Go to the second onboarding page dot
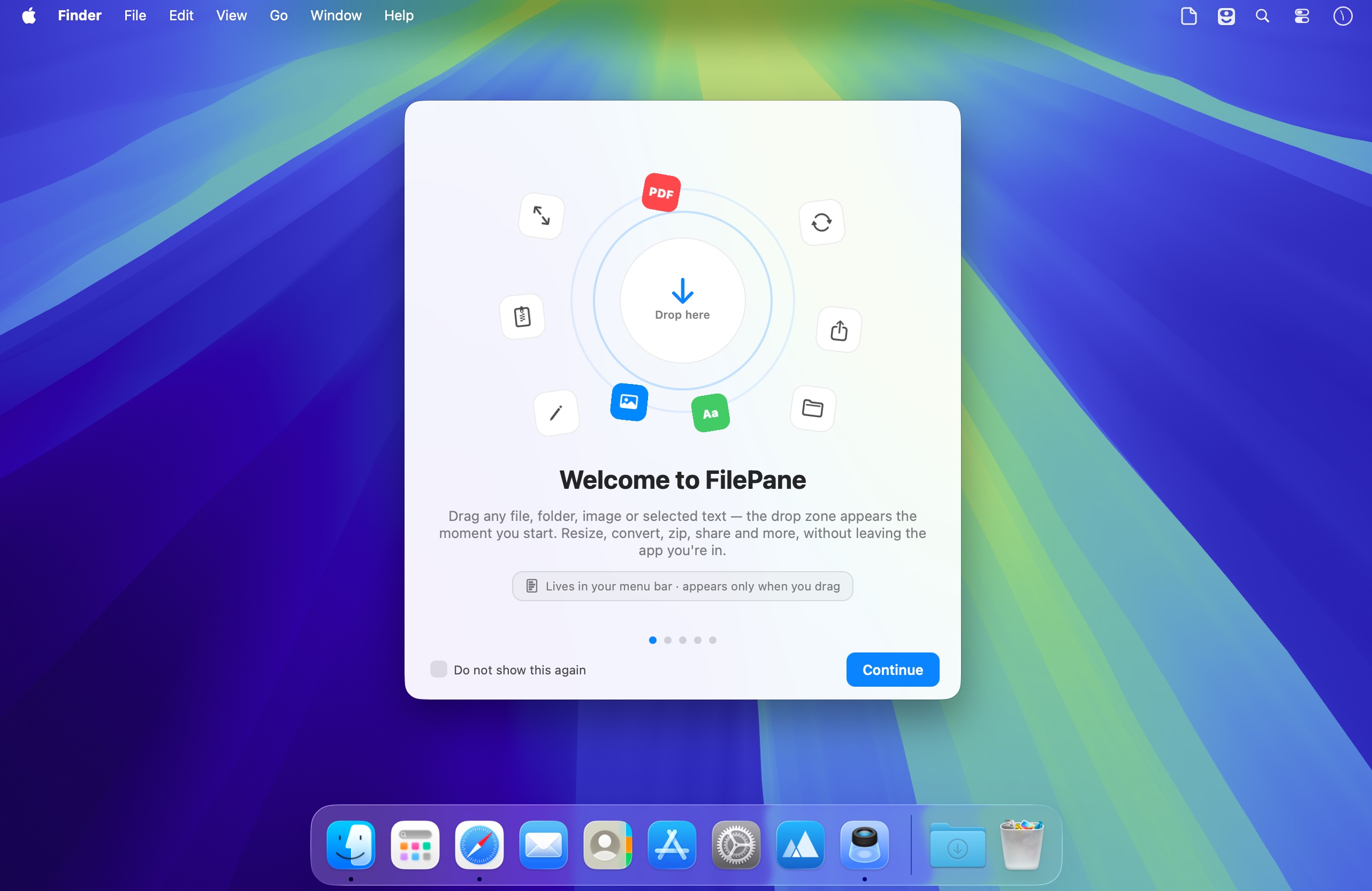 (668, 640)
